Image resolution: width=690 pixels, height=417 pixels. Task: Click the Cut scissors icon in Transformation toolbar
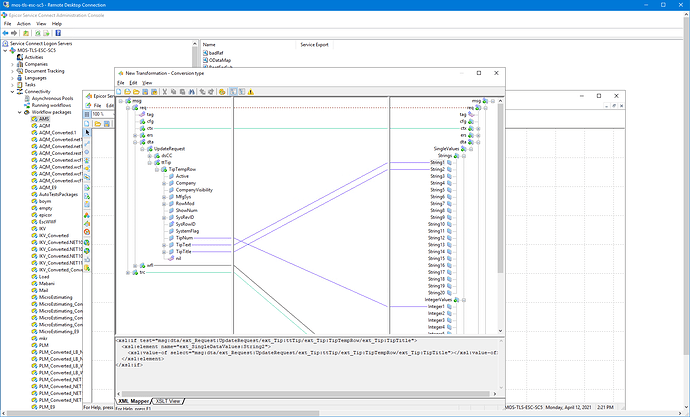point(165,91)
